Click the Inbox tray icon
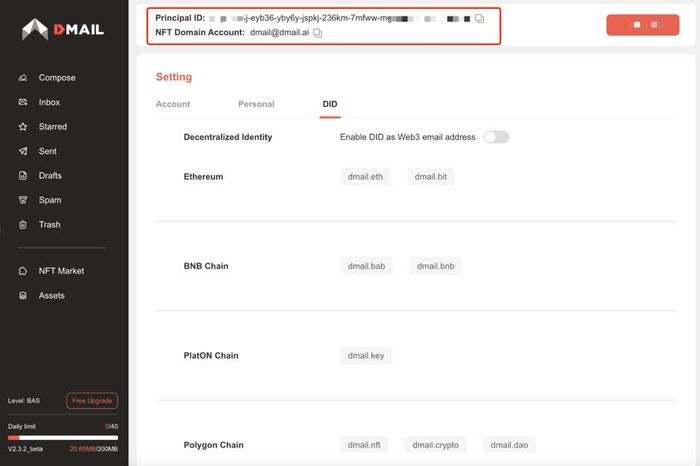 pyautogui.click(x=23, y=102)
